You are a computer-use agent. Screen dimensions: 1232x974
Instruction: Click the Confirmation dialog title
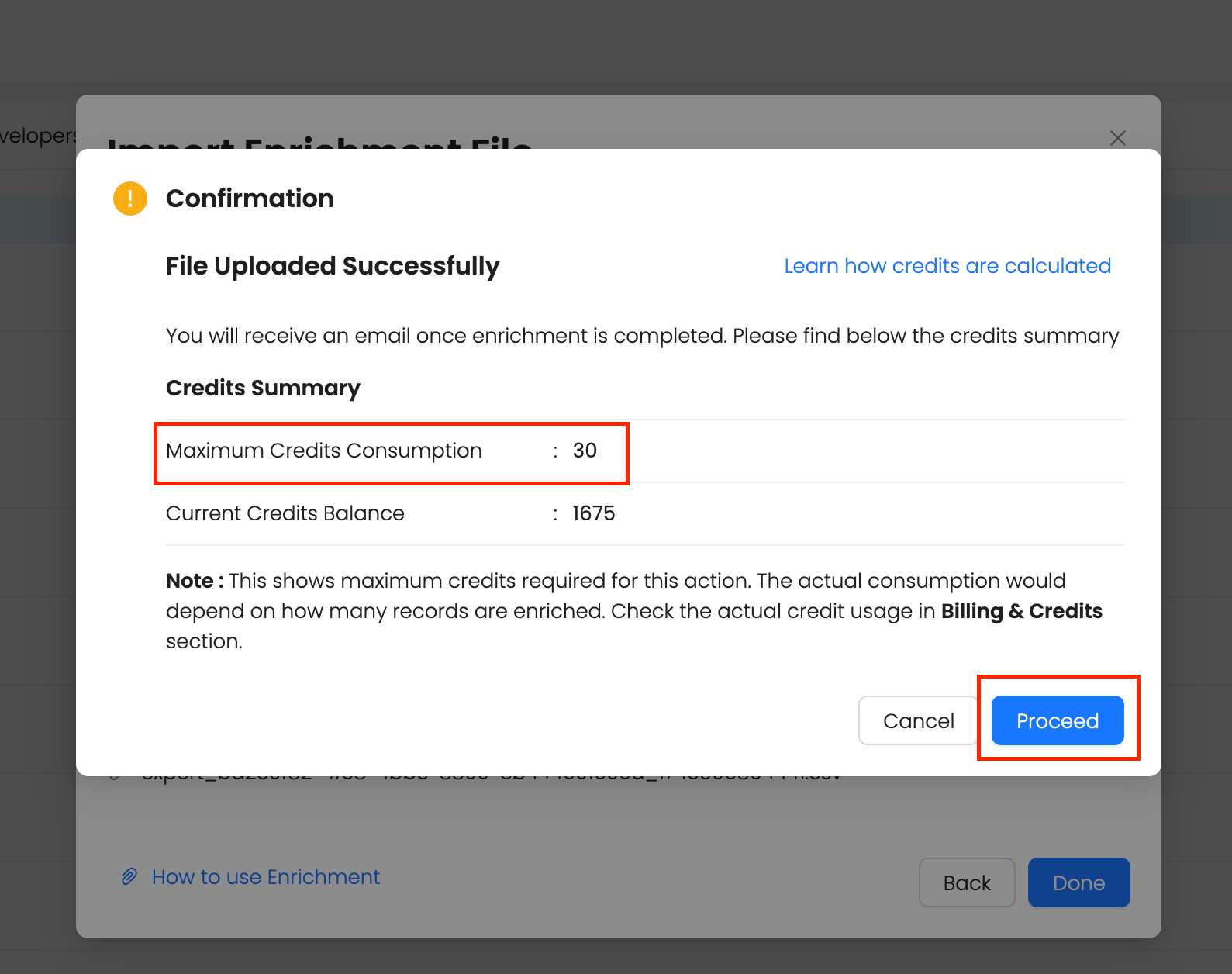(x=250, y=199)
